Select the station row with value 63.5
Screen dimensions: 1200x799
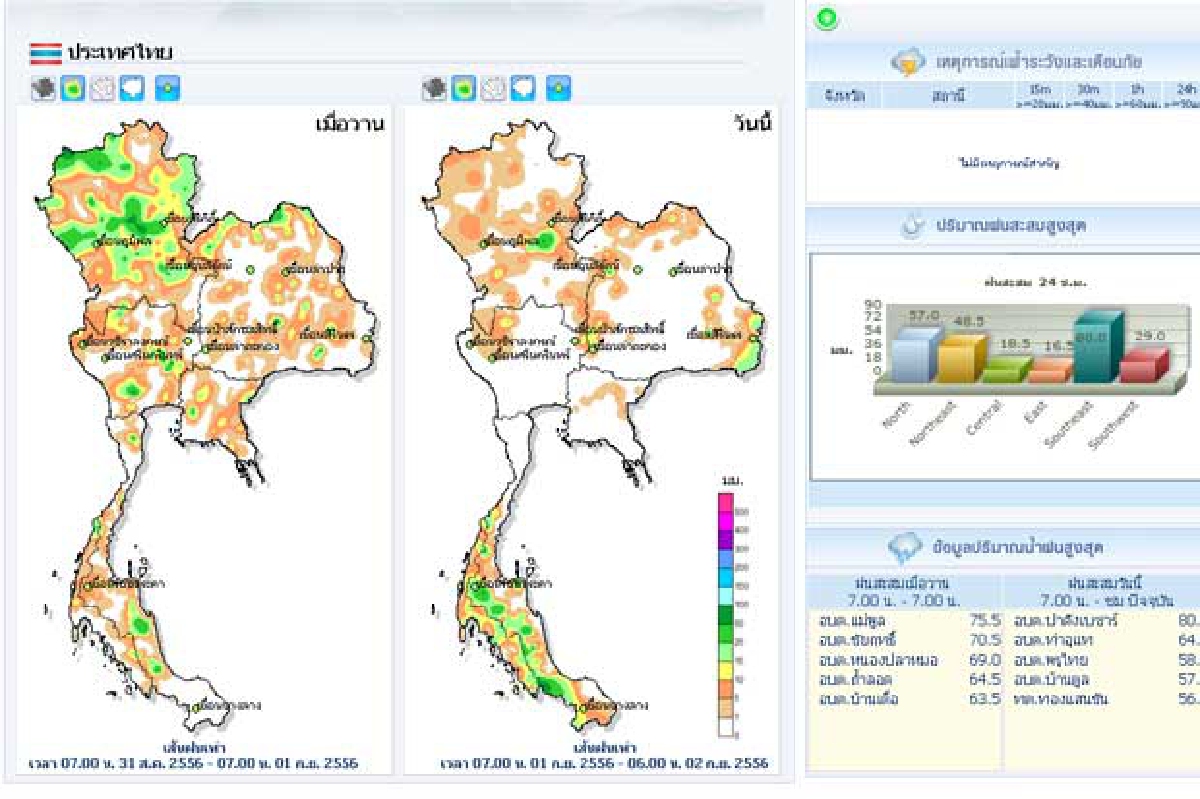(x=909, y=699)
